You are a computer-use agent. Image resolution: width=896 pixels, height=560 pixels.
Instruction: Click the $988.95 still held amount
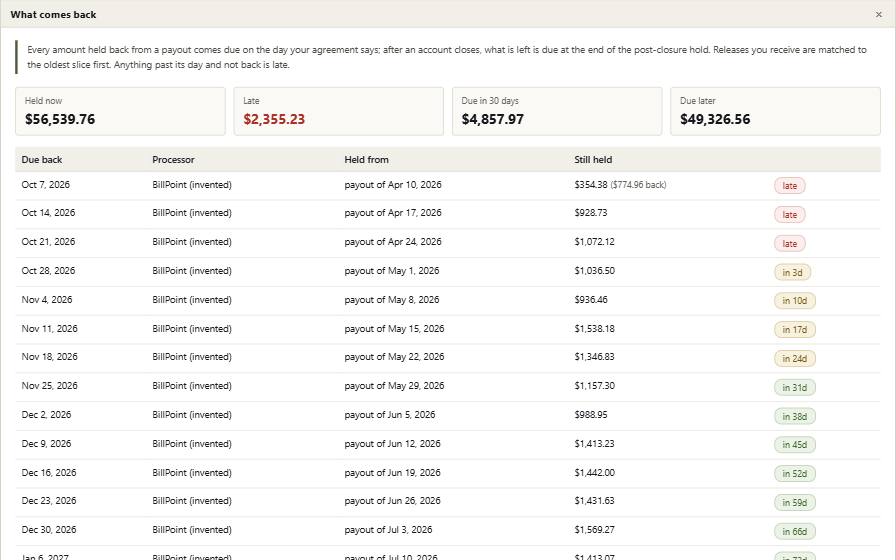[591, 415]
